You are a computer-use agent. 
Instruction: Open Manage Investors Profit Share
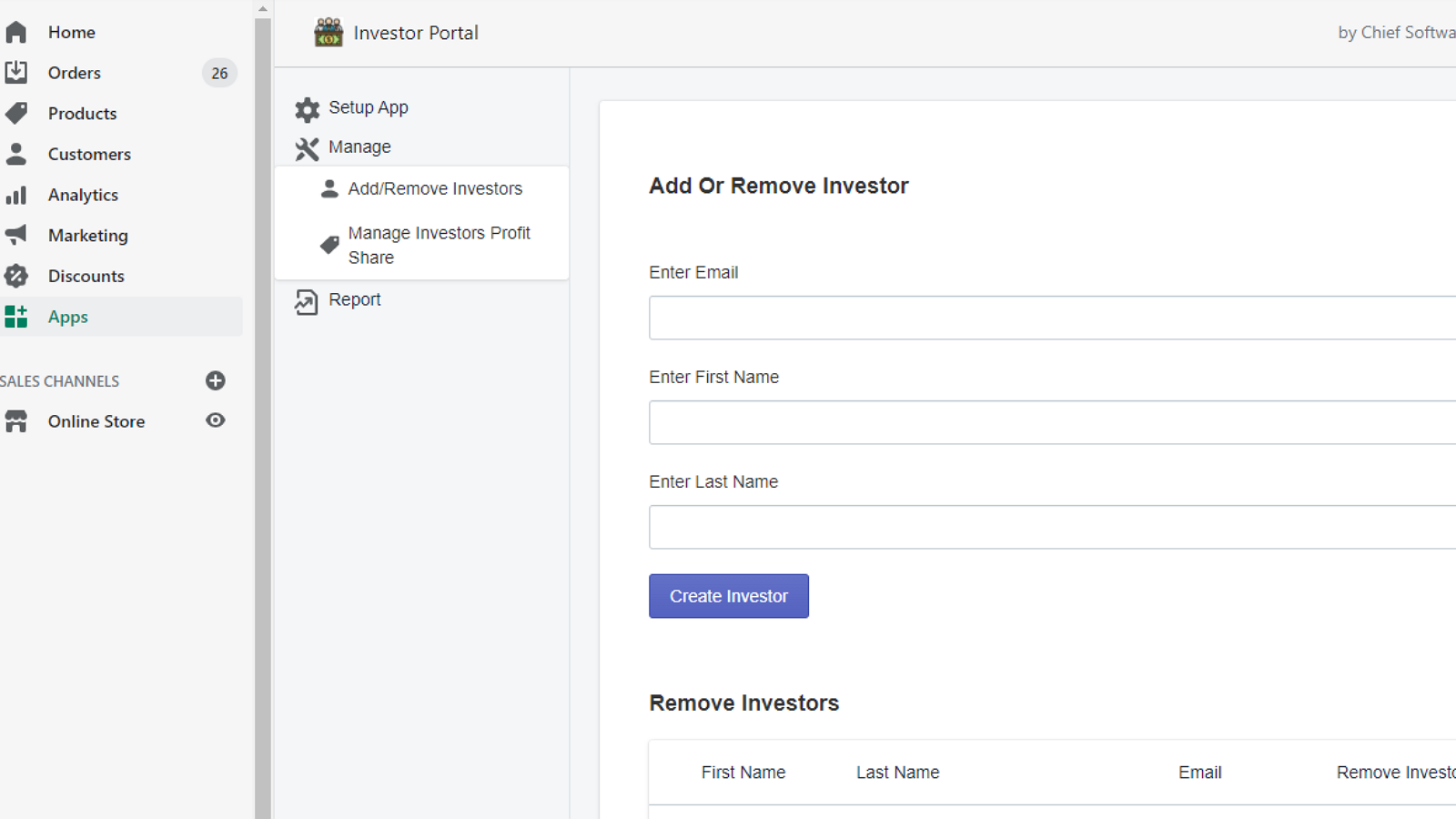click(x=440, y=245)
